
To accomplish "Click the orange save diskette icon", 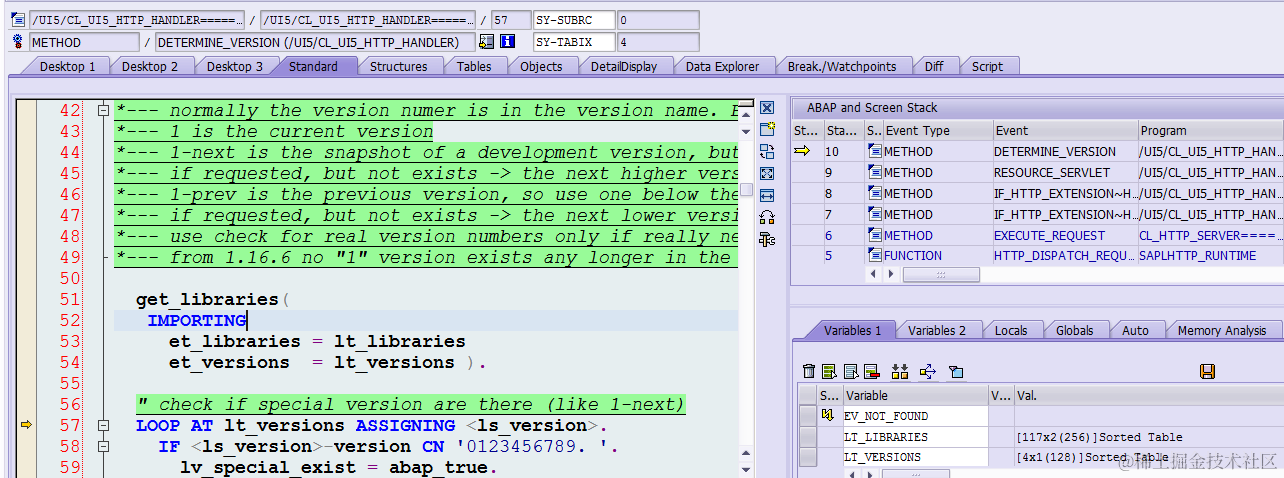I will (1207, 371).
